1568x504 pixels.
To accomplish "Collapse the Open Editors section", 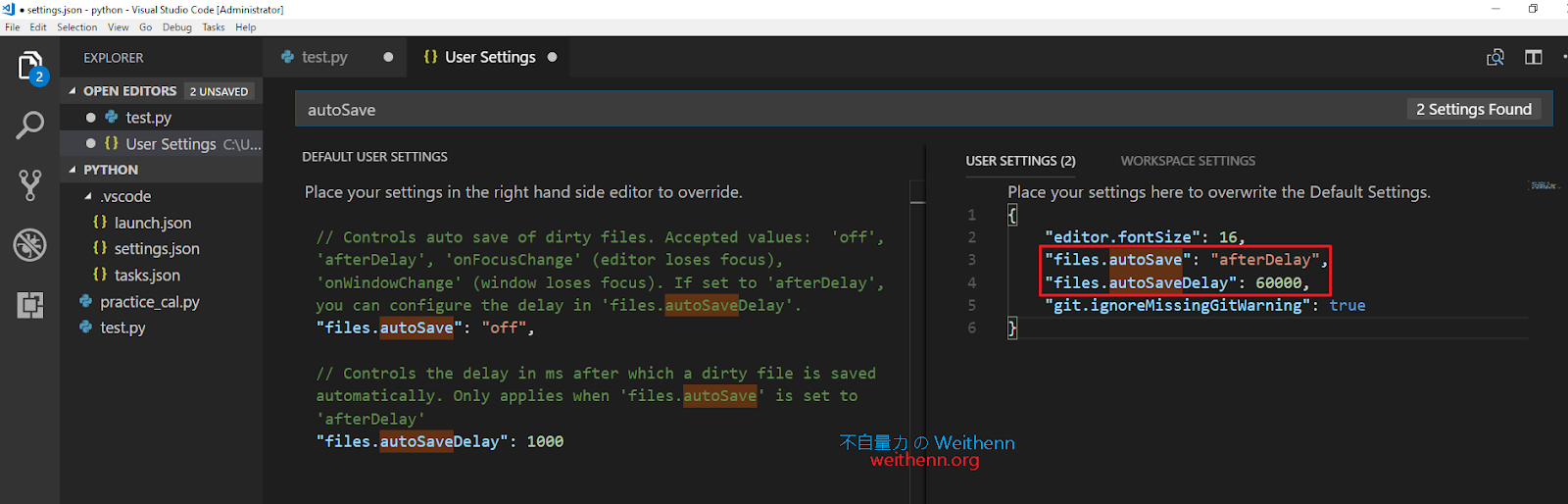I will tap(73, 90).
